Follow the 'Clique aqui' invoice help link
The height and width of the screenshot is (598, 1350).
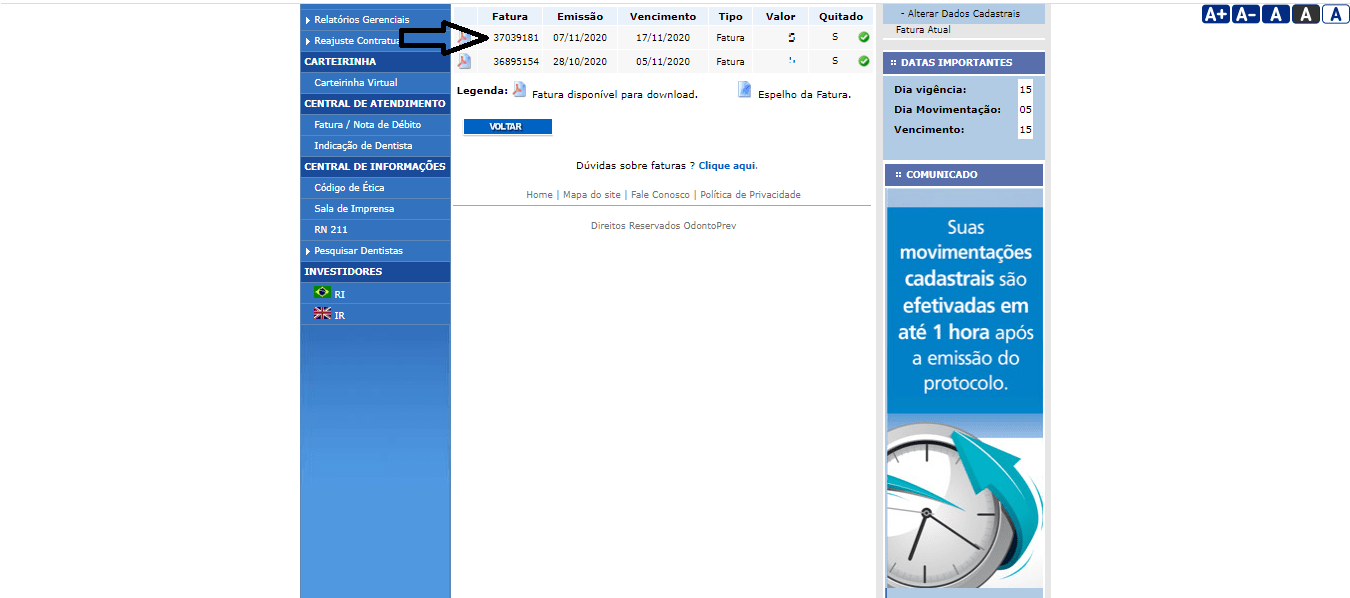727,166
